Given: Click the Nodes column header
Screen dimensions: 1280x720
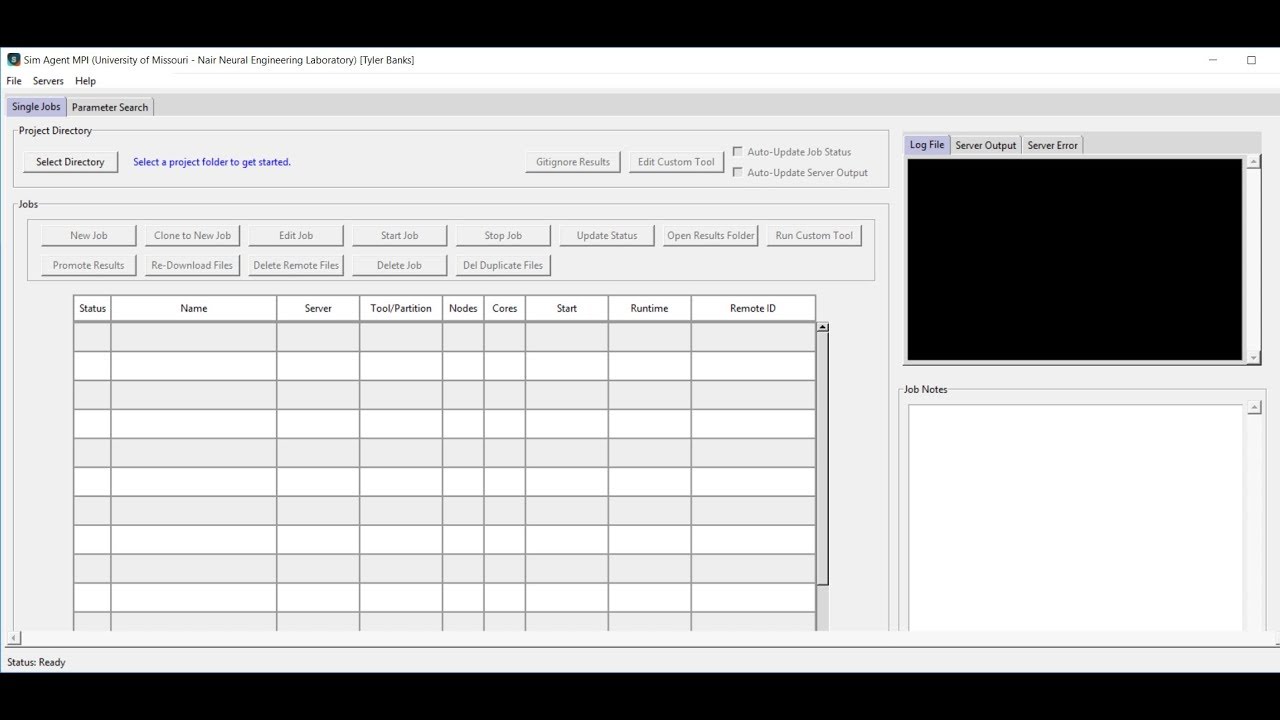Looking at the screenshot, I should (463, 308).
